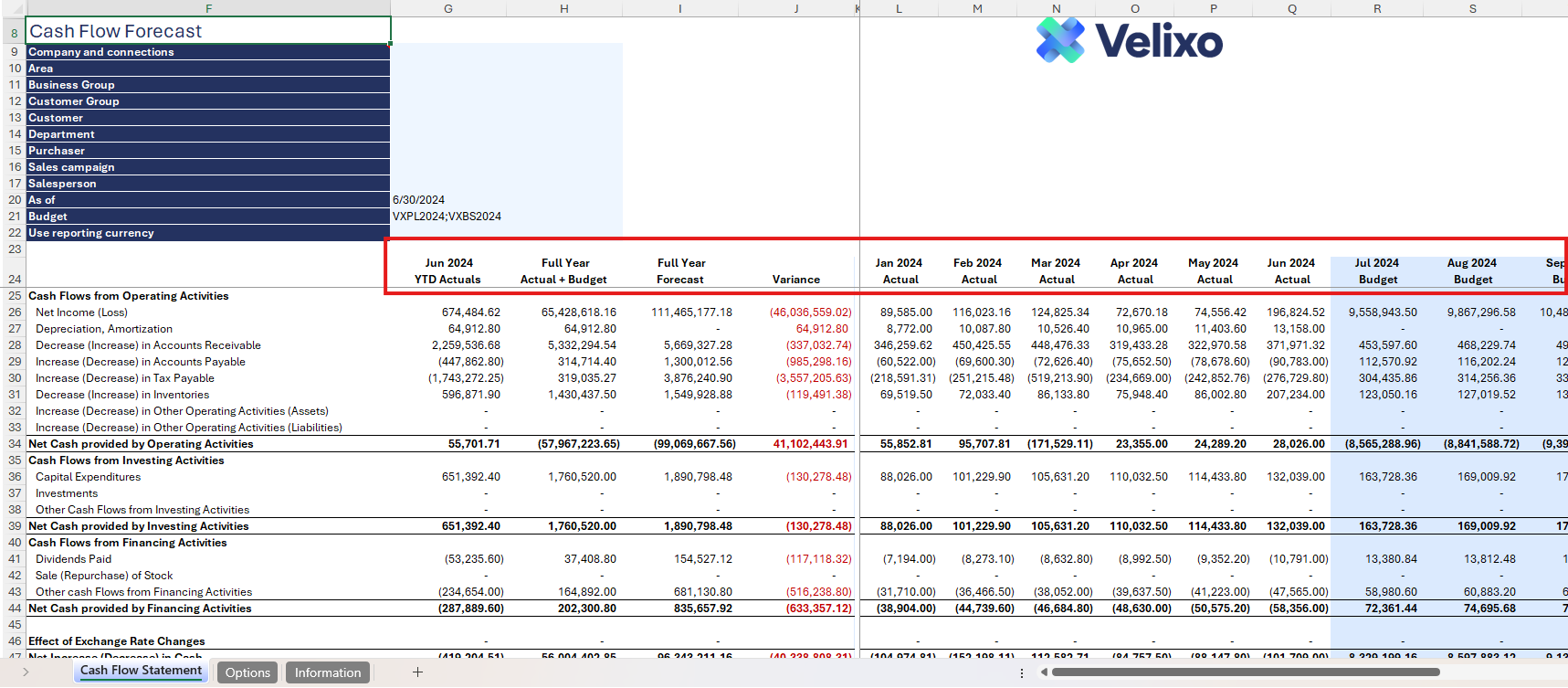Select column G header
The height and width of the screenshot is (688, 1568).
click(447, 8)
